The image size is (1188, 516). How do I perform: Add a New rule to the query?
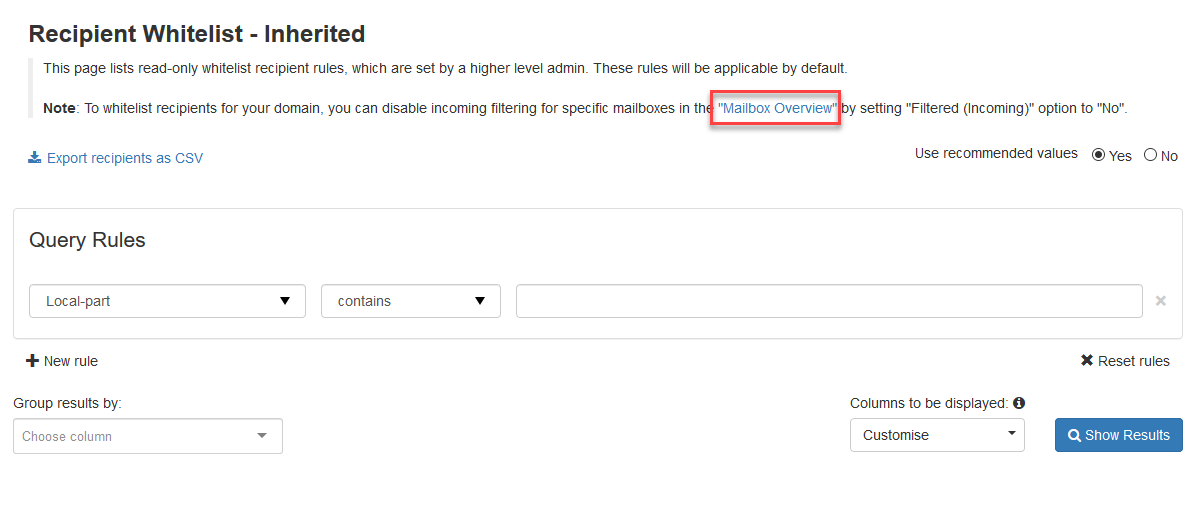pyautogui.click(x=70, y=361)
